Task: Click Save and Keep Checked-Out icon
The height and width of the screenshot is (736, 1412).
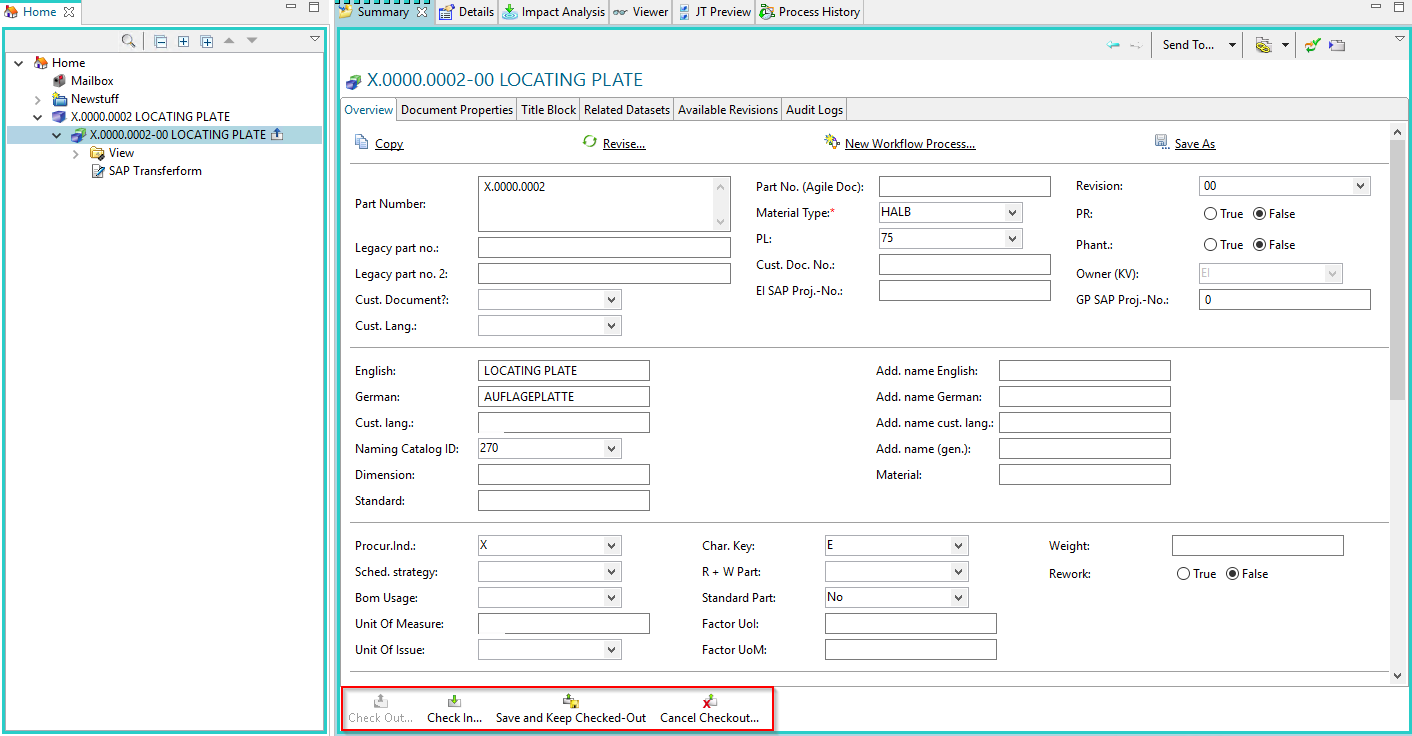Action: coord(571,702)
